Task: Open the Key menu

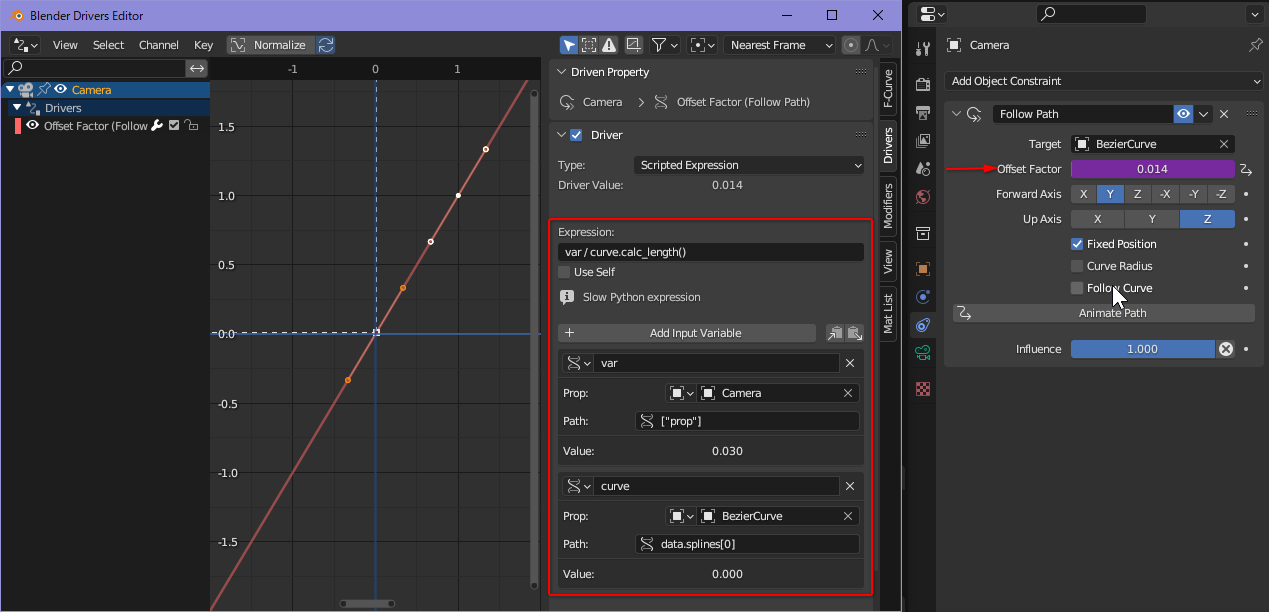Action: coord(203,45)
